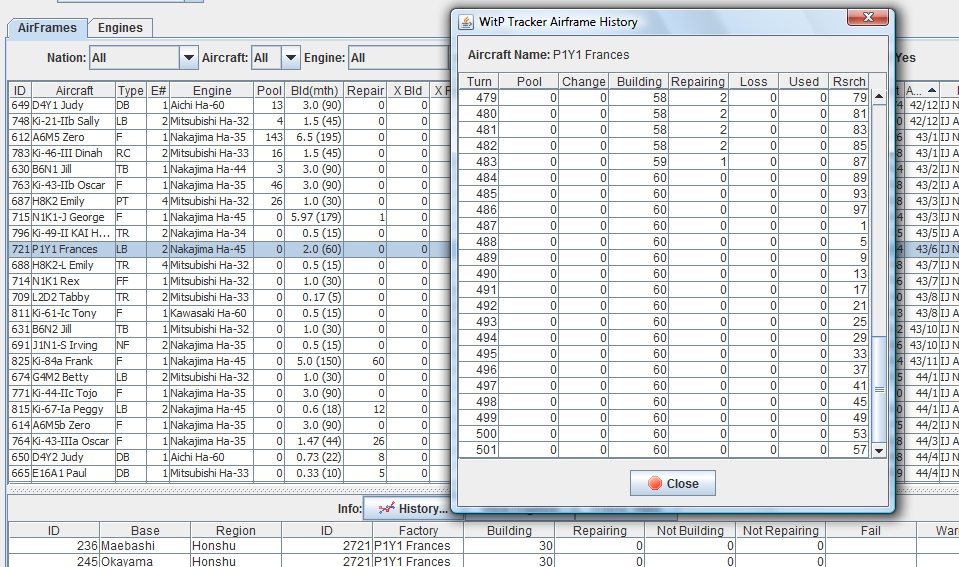Sort factories by the Factory column header
This screenshot has width=959, height=567.
pyautogui.click(x=418, y=530)
